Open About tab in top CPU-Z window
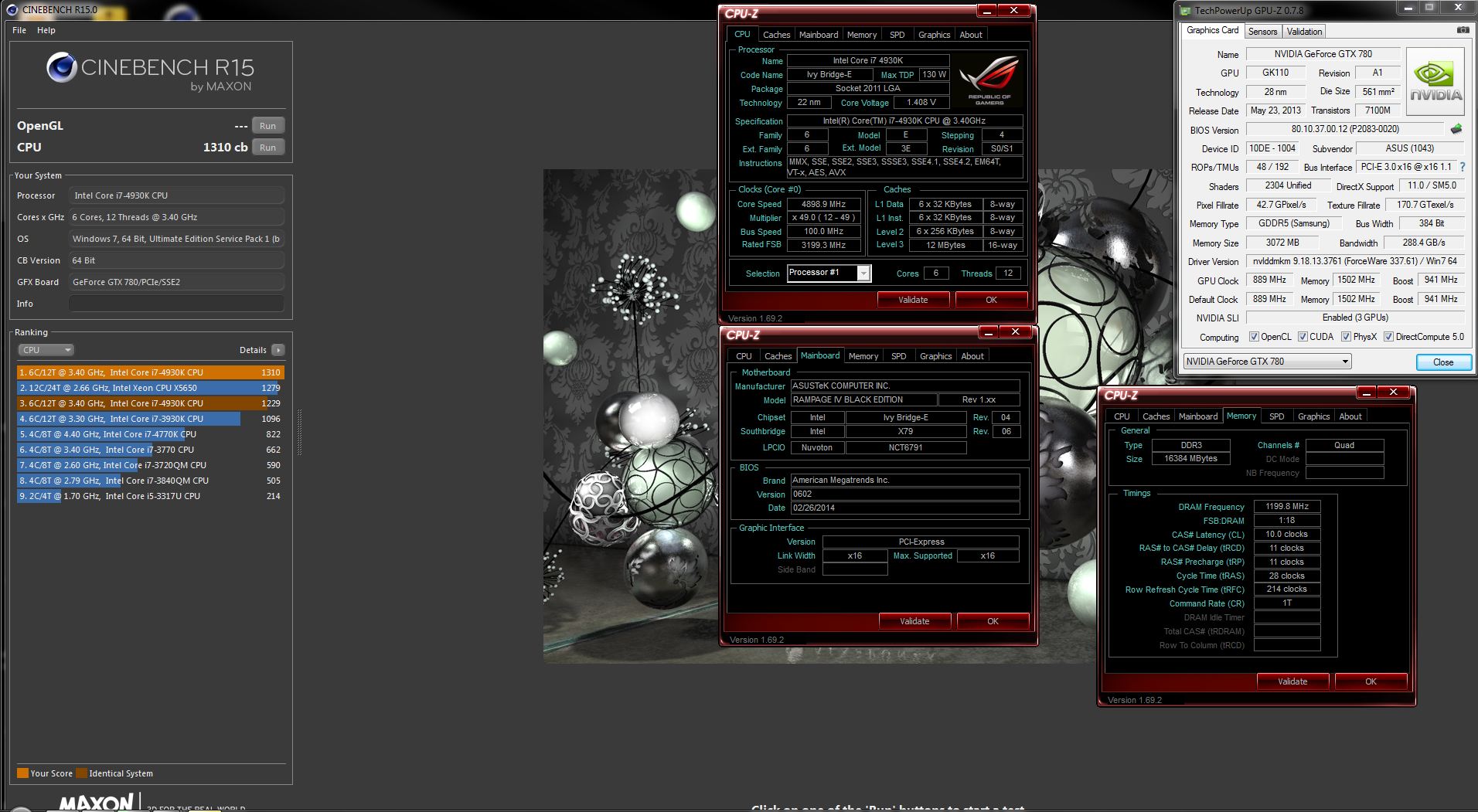 tap(971, 35)
